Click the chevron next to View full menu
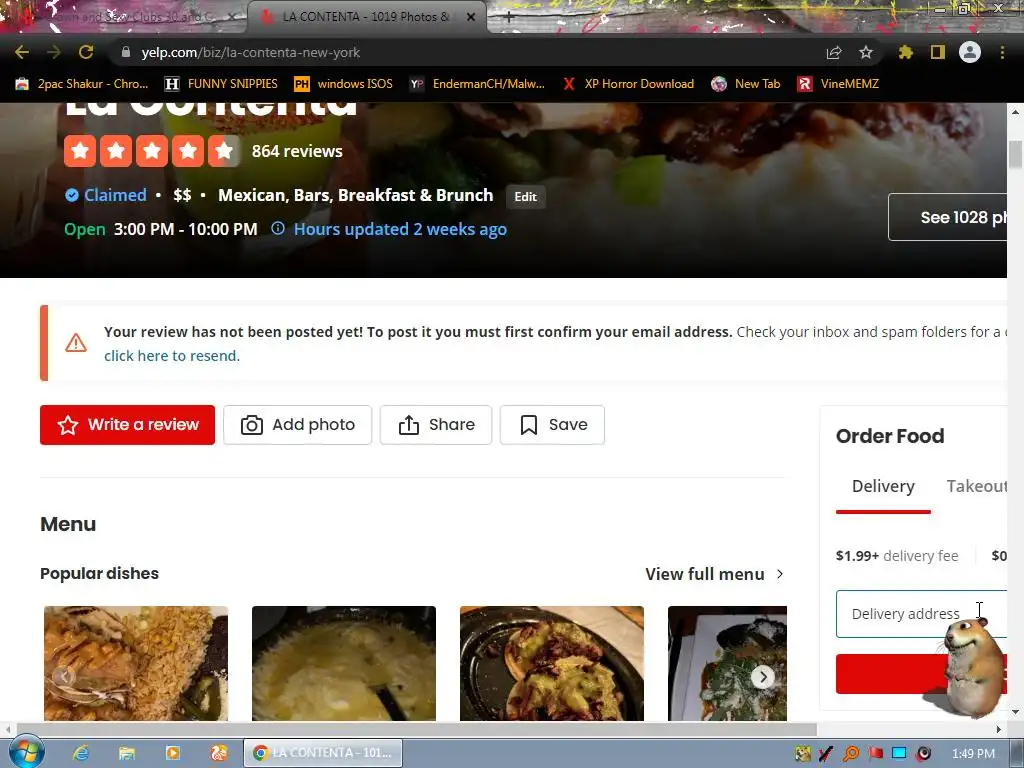This screenshot has height=768, width=1024. (780, 574)
